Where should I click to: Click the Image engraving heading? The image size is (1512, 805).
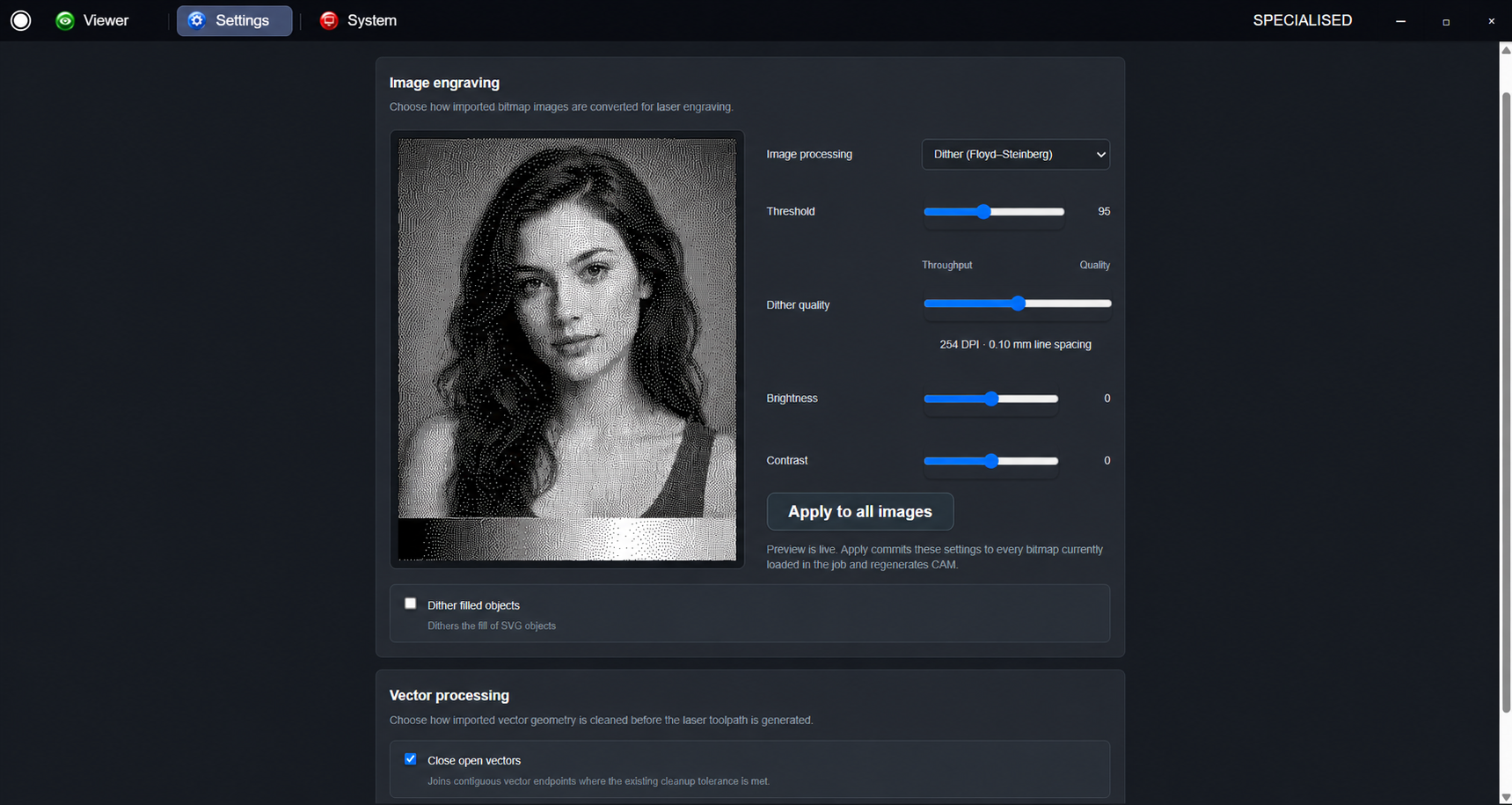[x=444, y=83]
